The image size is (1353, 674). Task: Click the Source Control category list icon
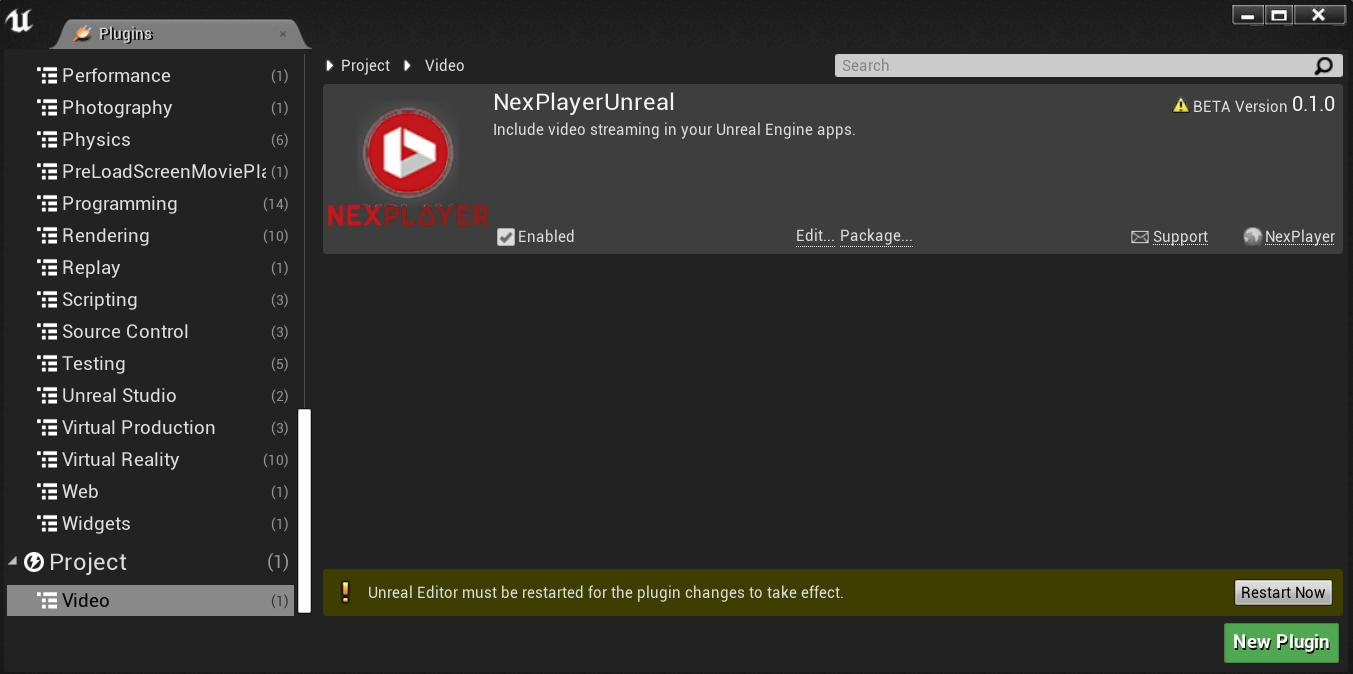pos(47,332)
